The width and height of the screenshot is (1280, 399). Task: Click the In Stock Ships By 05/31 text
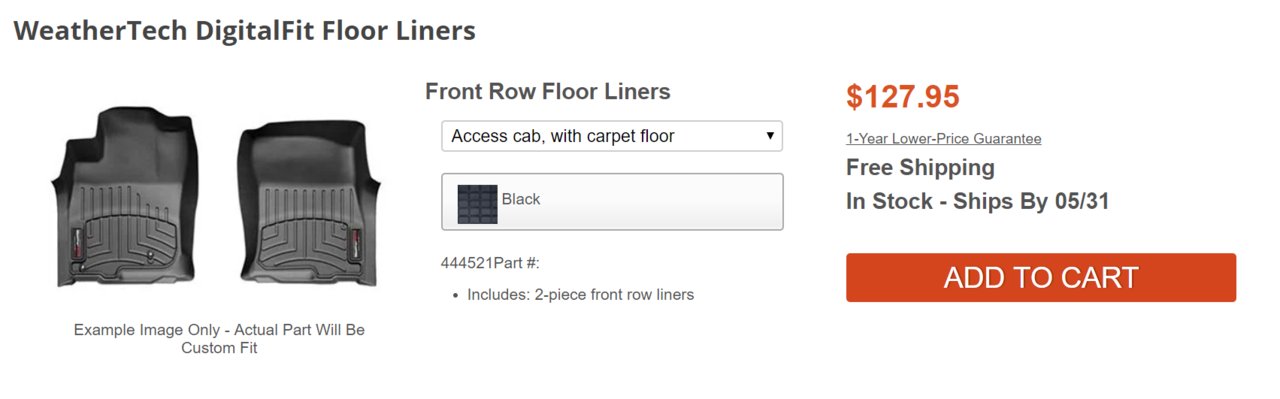click(978, 201)
